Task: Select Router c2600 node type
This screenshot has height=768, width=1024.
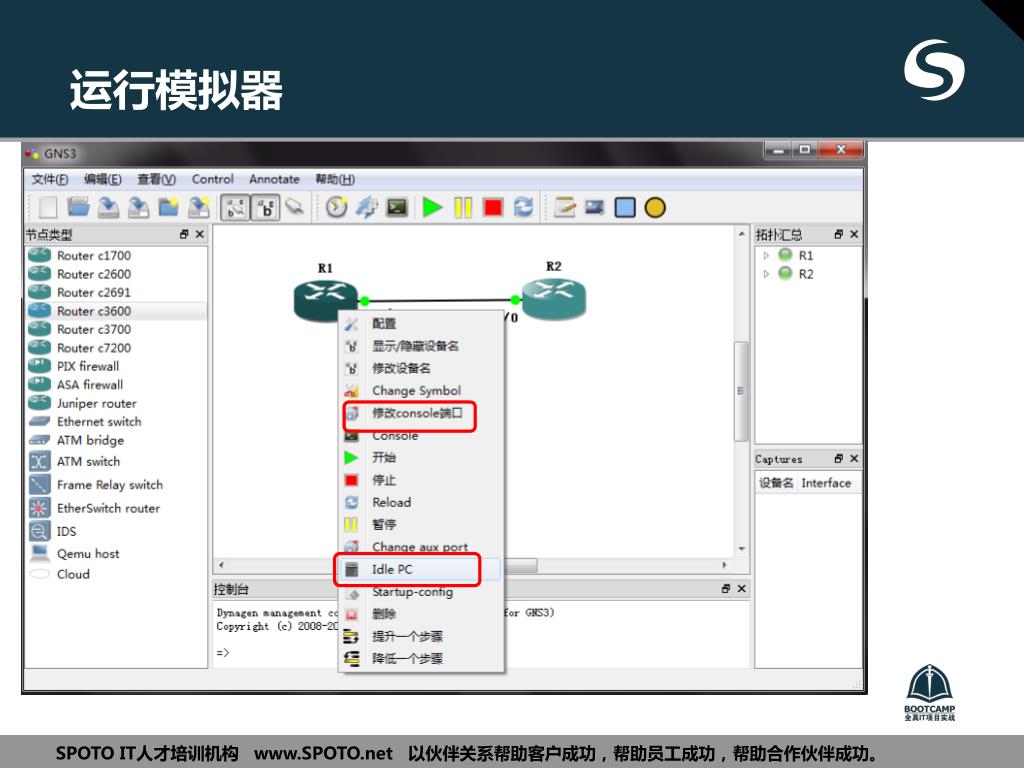Action: [x=116, y=274]
